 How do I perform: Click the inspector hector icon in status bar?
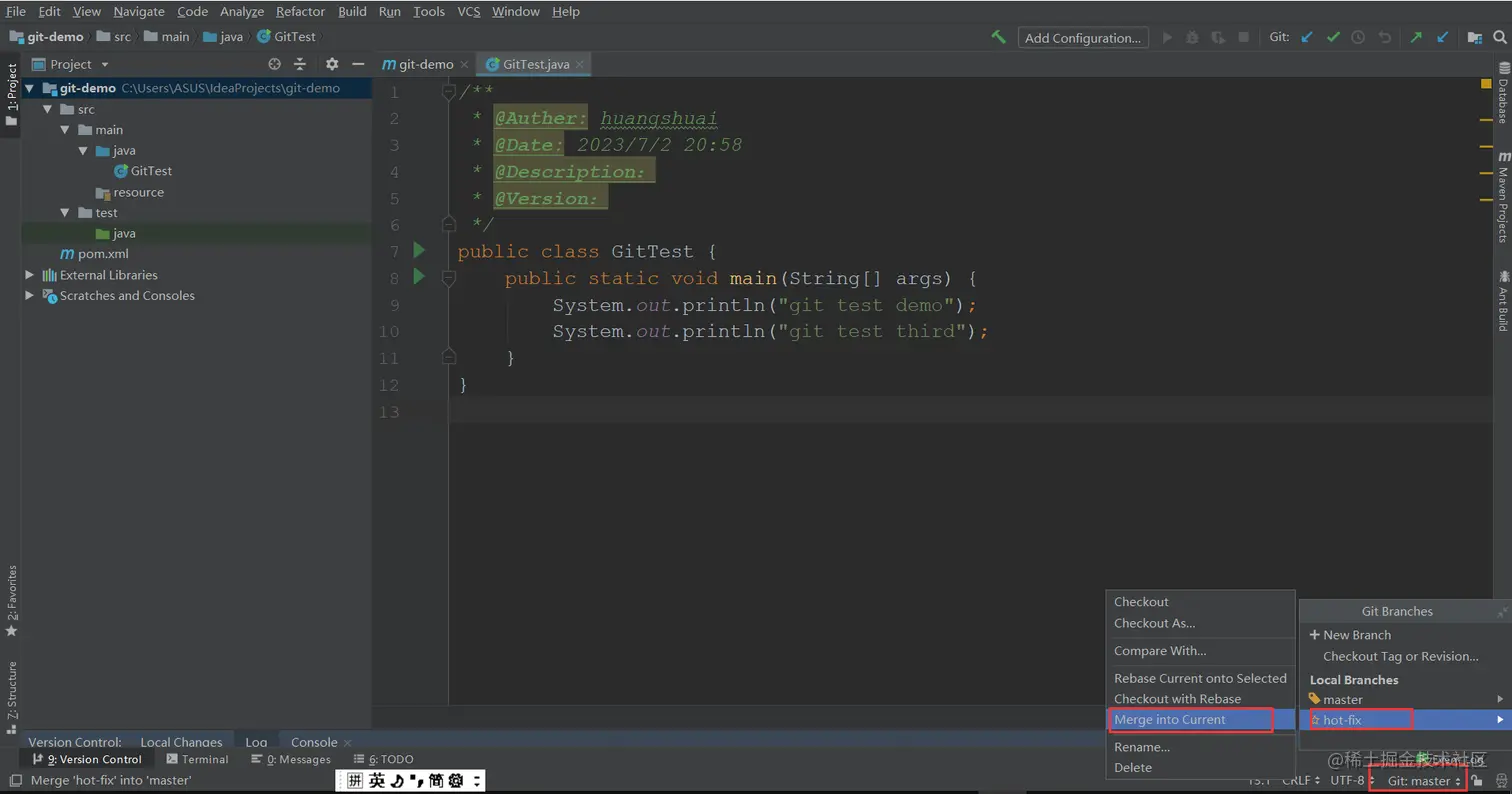(1500, 780)
